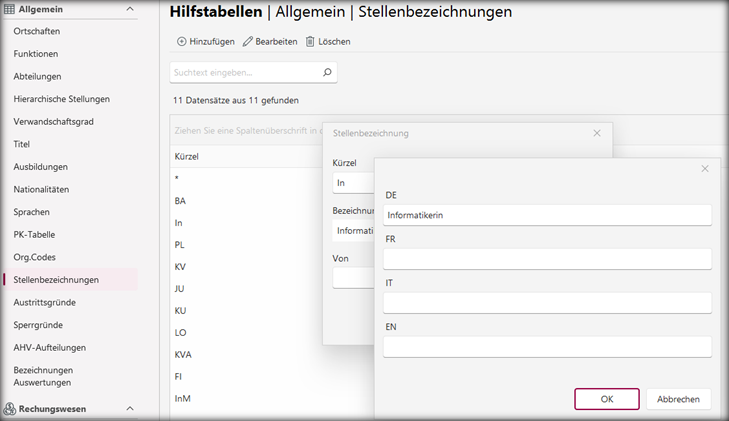Click the search magnifier icon
The height and width of the screenshot is (421, 729).
tap(326, 73)
